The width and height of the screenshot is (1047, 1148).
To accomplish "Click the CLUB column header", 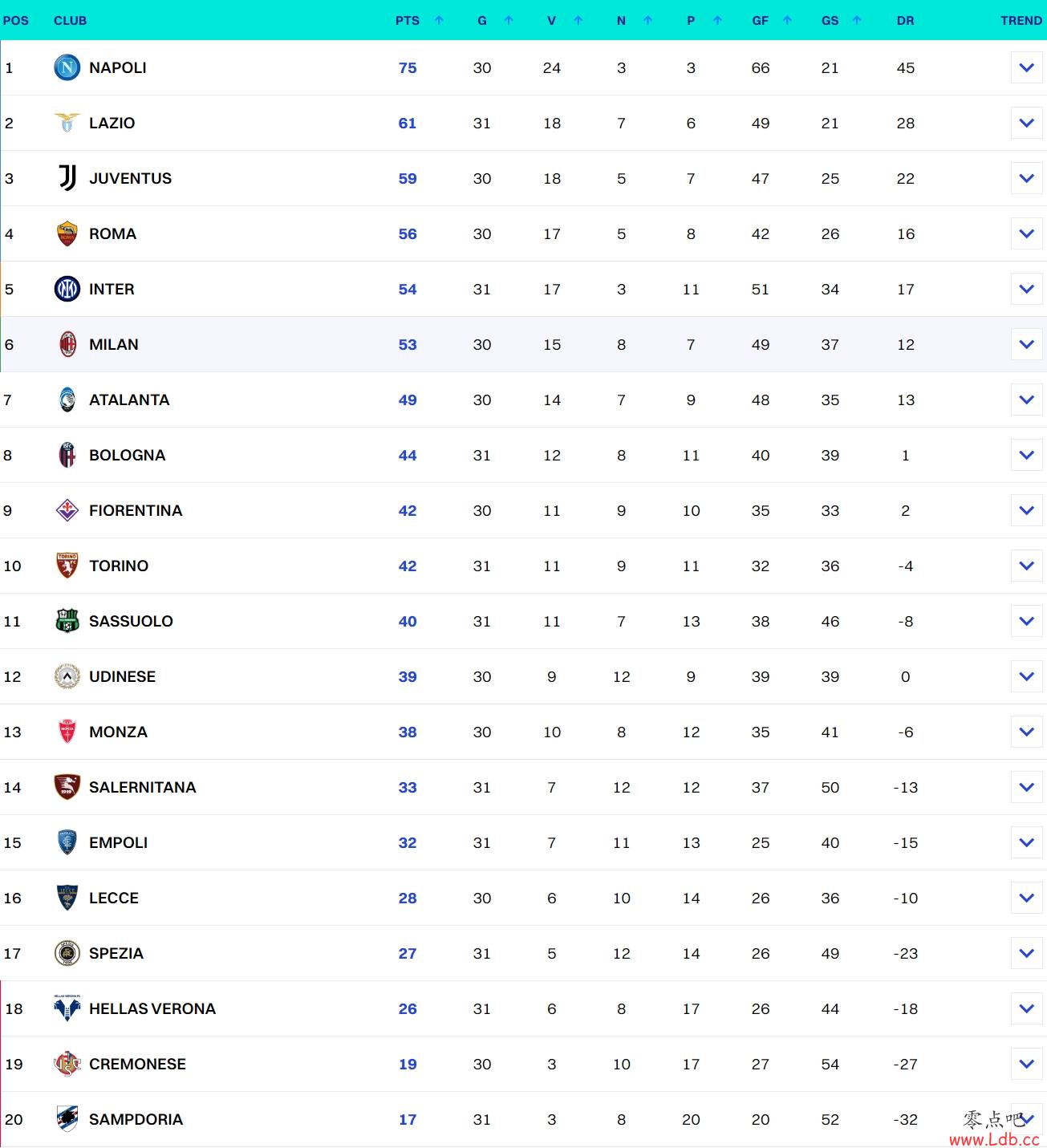I will click(x=70, y=21).
